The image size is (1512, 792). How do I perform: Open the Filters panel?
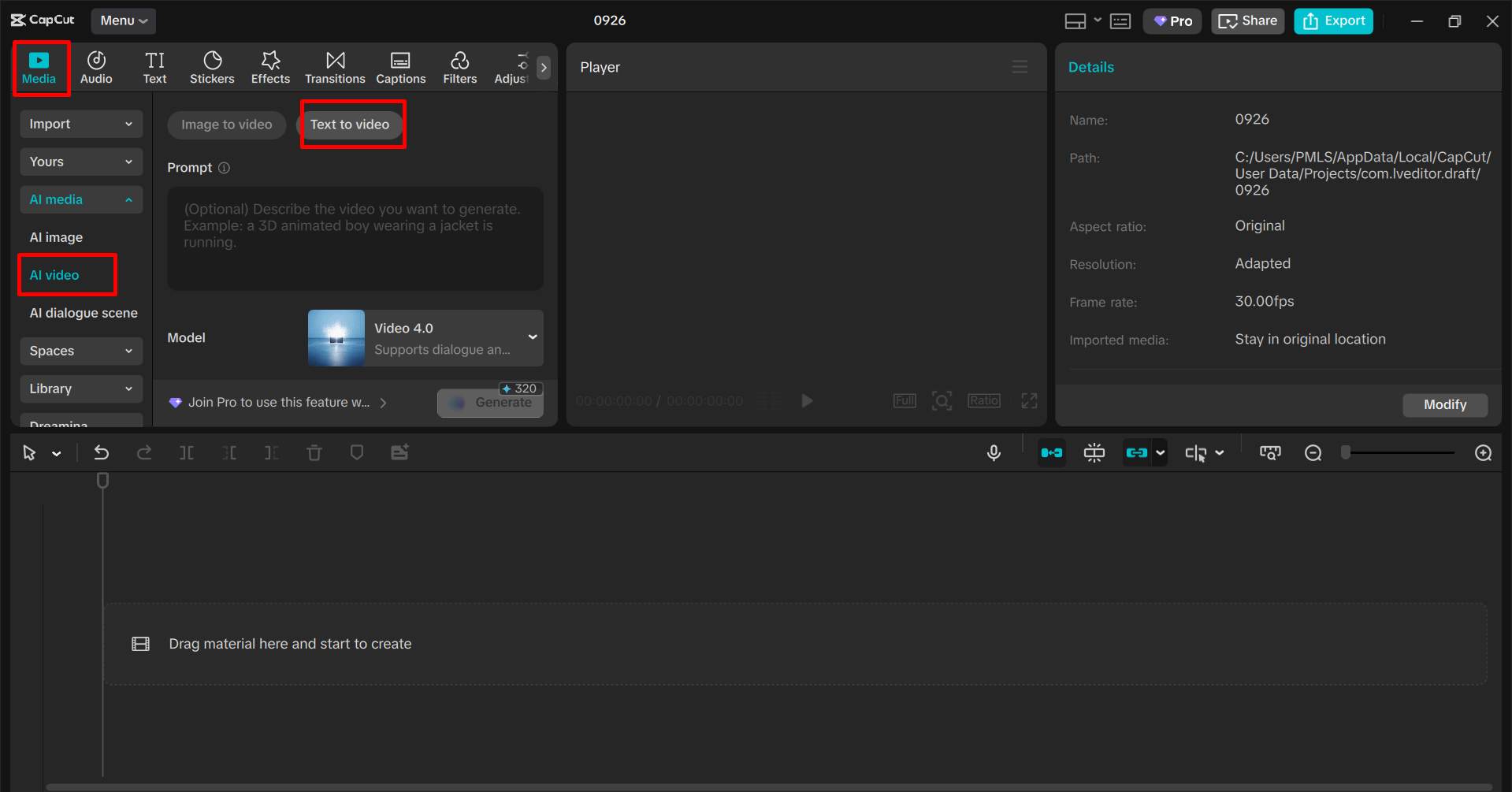tap(459, 67)
